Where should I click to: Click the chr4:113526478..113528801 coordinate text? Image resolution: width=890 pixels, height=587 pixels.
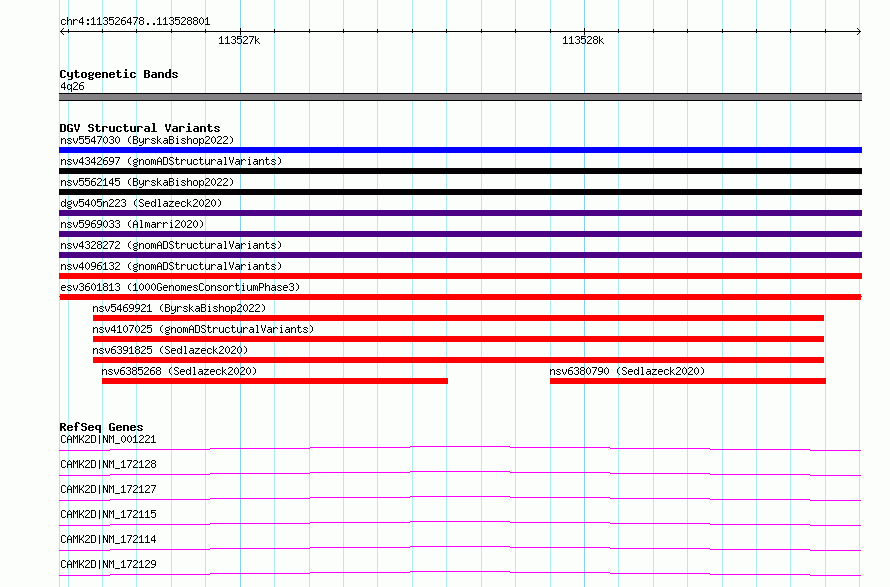coord(135,22)
